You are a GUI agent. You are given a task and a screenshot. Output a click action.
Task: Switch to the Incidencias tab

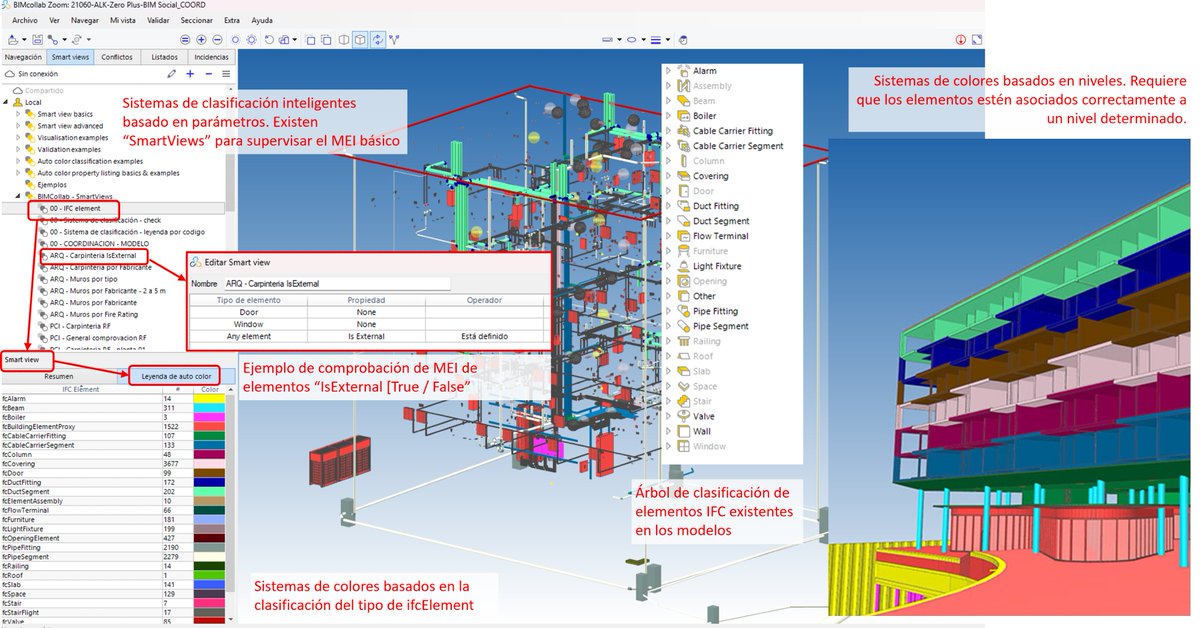(x=212, y=57)
